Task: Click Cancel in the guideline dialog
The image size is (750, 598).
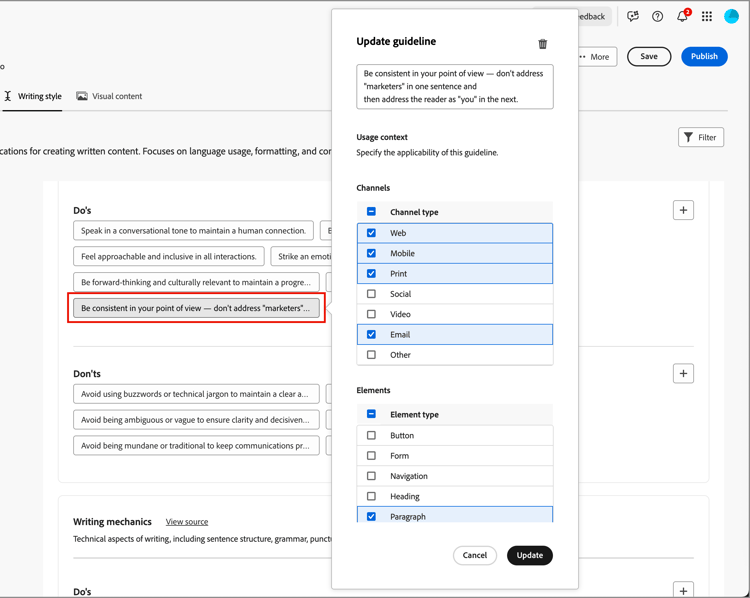Action: point(474,555)
